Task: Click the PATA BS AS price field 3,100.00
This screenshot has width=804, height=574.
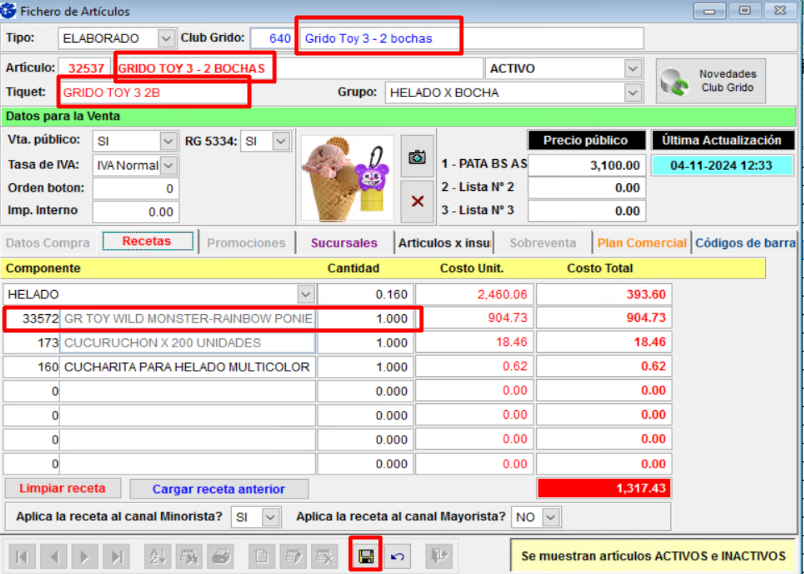Action: pyautogui.click(x=587, y=165)
